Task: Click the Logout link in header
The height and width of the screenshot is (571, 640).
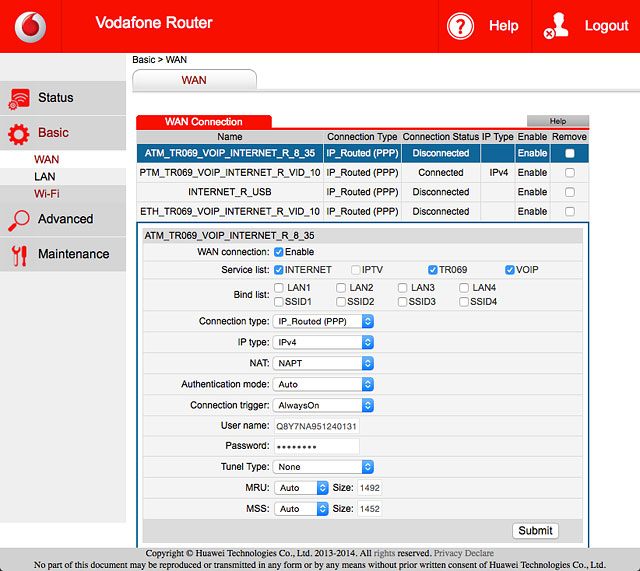Action: [606, 26]
